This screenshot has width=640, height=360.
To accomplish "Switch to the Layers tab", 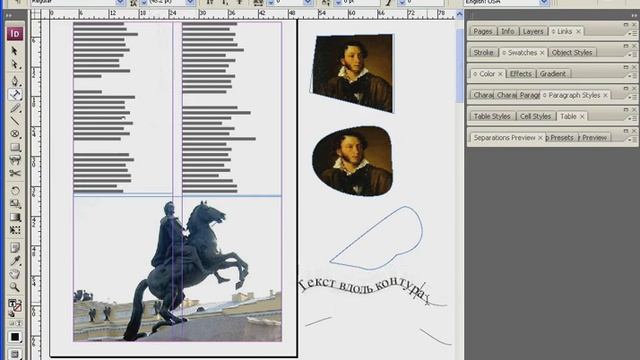I will [x=533, y=31].
